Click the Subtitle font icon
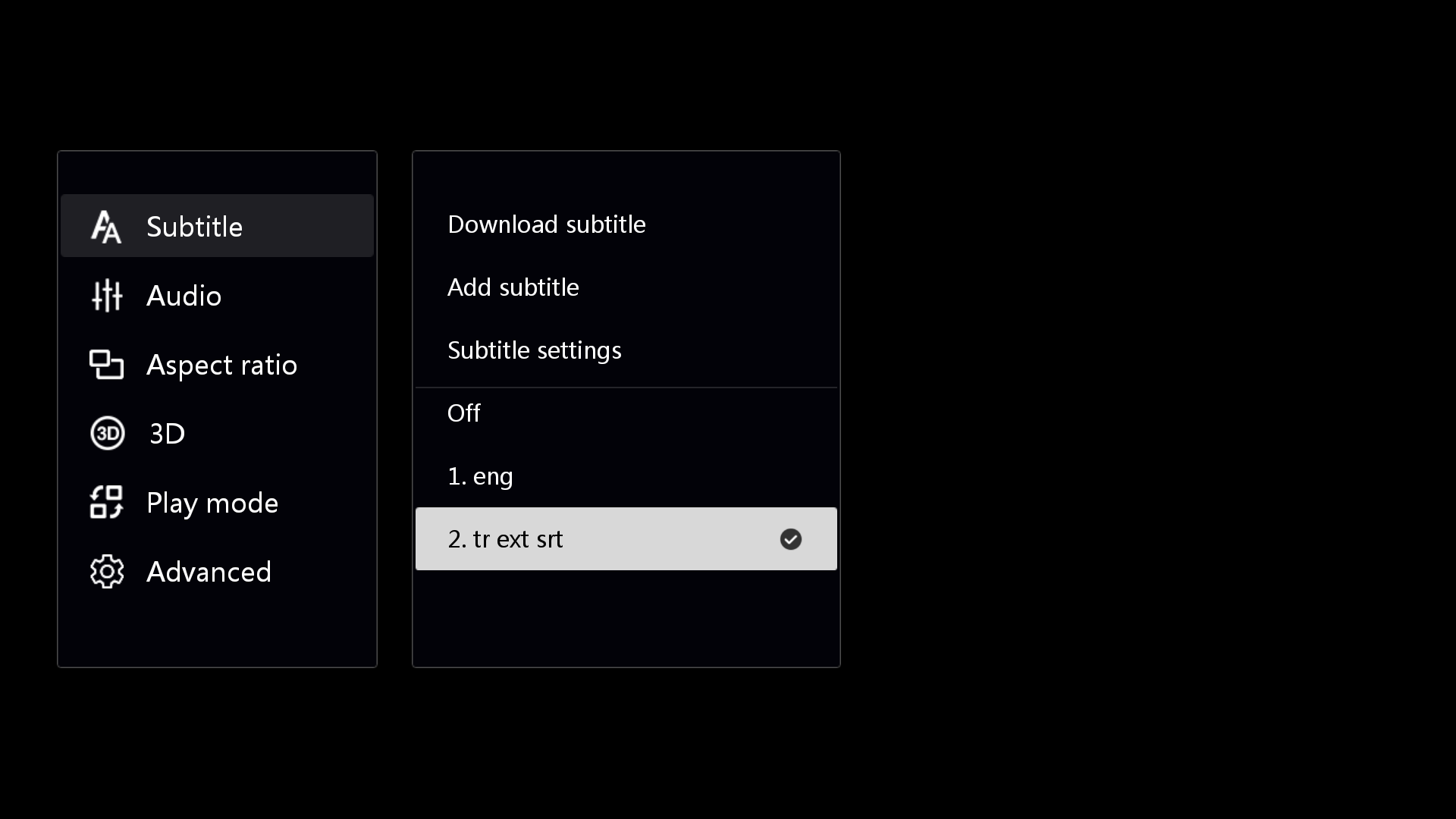Viewport: 1456px width, 819px height. (x=106, y=227)
